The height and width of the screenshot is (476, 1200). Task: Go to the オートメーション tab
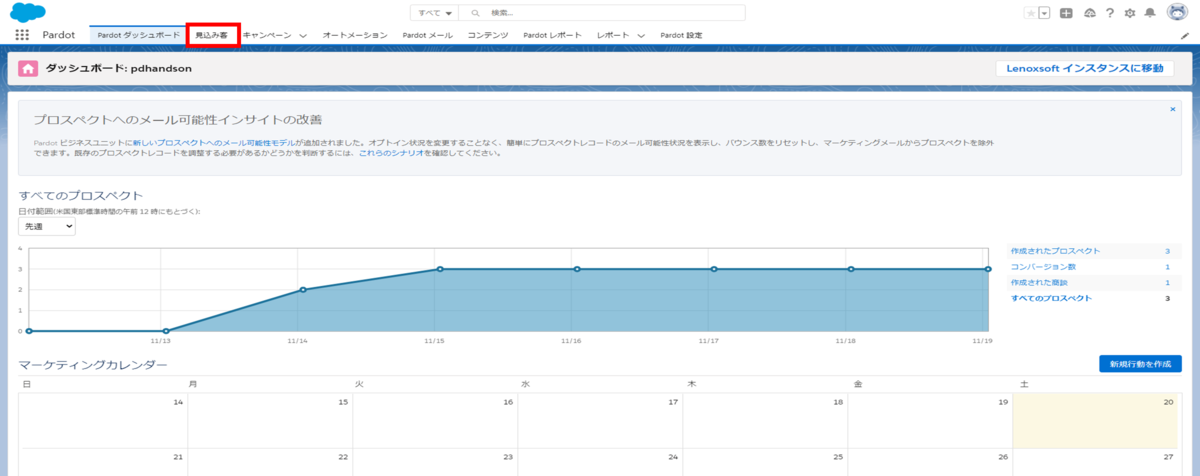(354, 35)
